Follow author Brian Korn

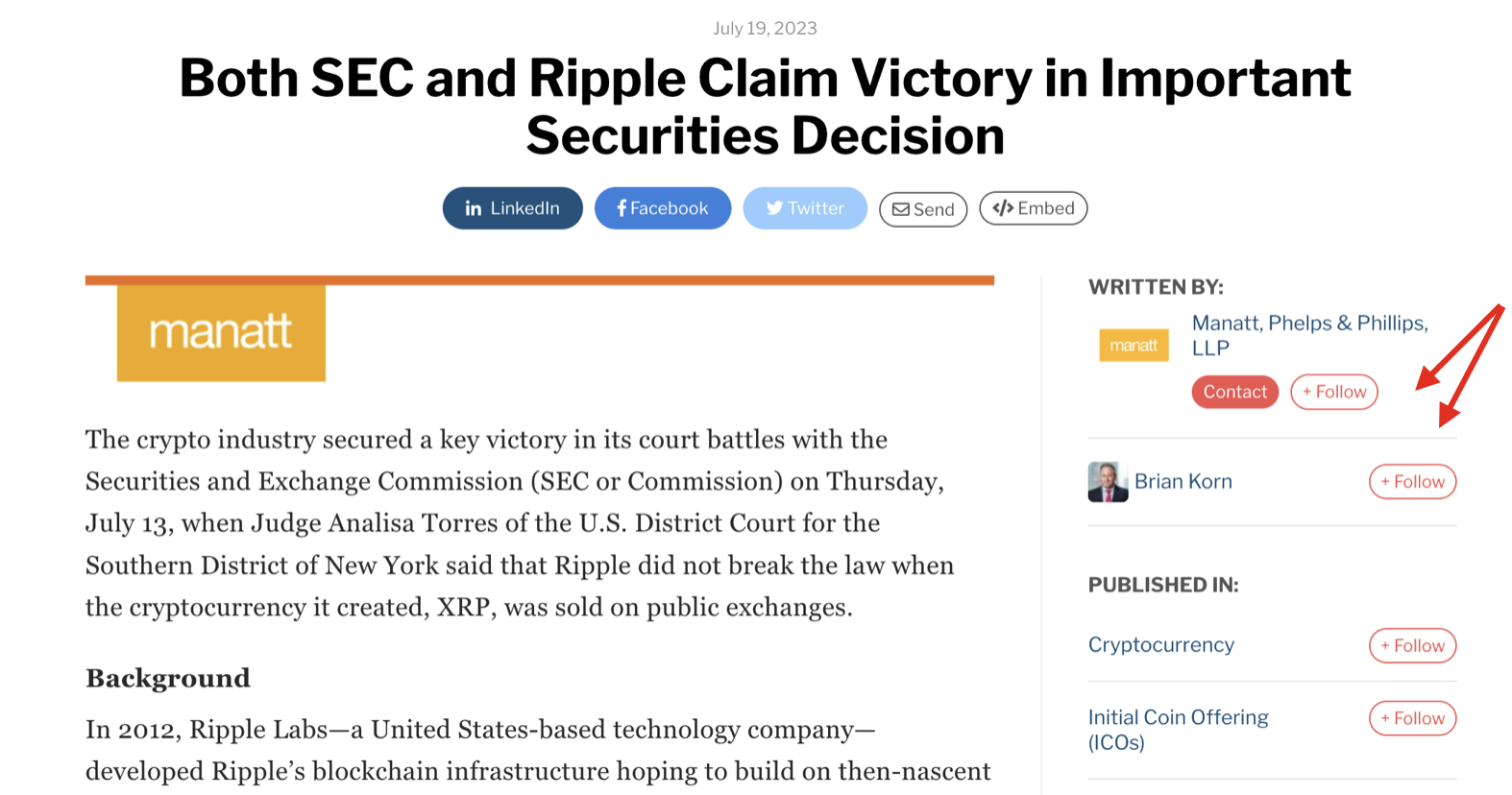click(1412, 482)
